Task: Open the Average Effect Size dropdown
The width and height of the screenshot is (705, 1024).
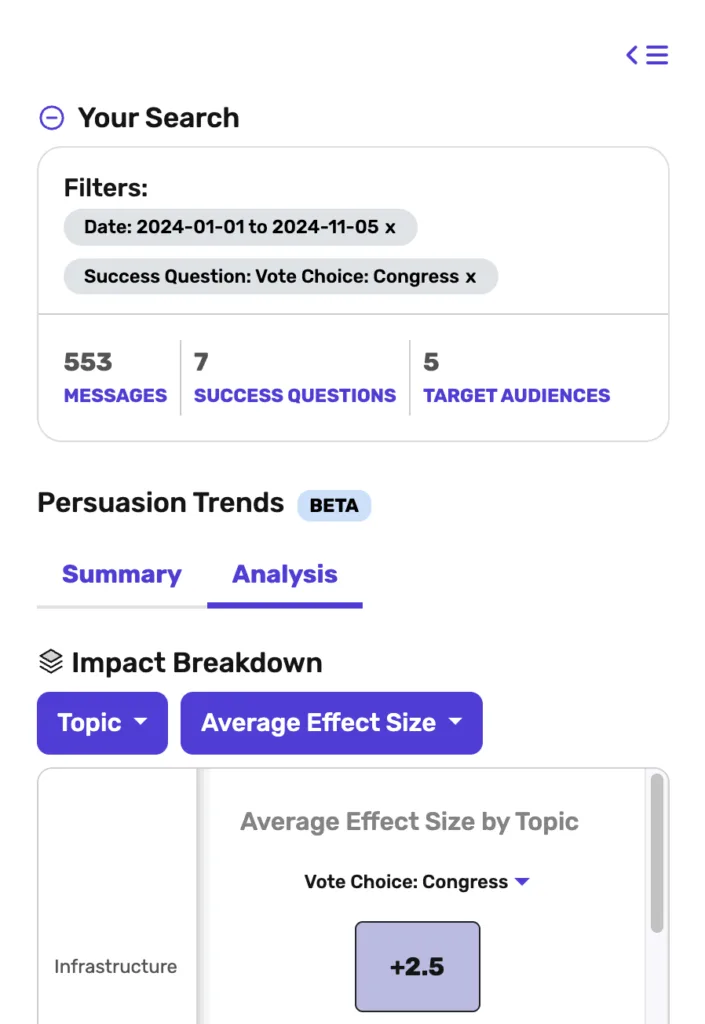Action: [332, 723]
